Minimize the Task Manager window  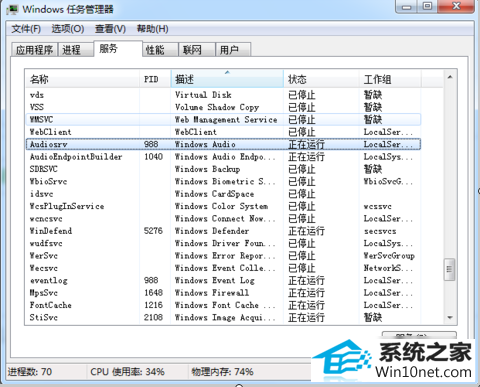[406, 7]
